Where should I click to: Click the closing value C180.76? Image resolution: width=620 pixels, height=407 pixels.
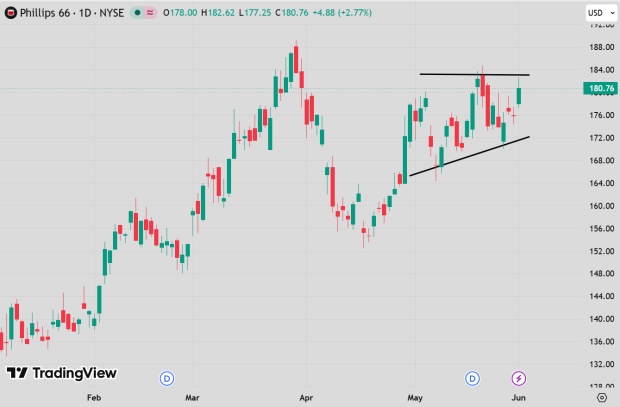pyautogui.click(x=292, y=13)
